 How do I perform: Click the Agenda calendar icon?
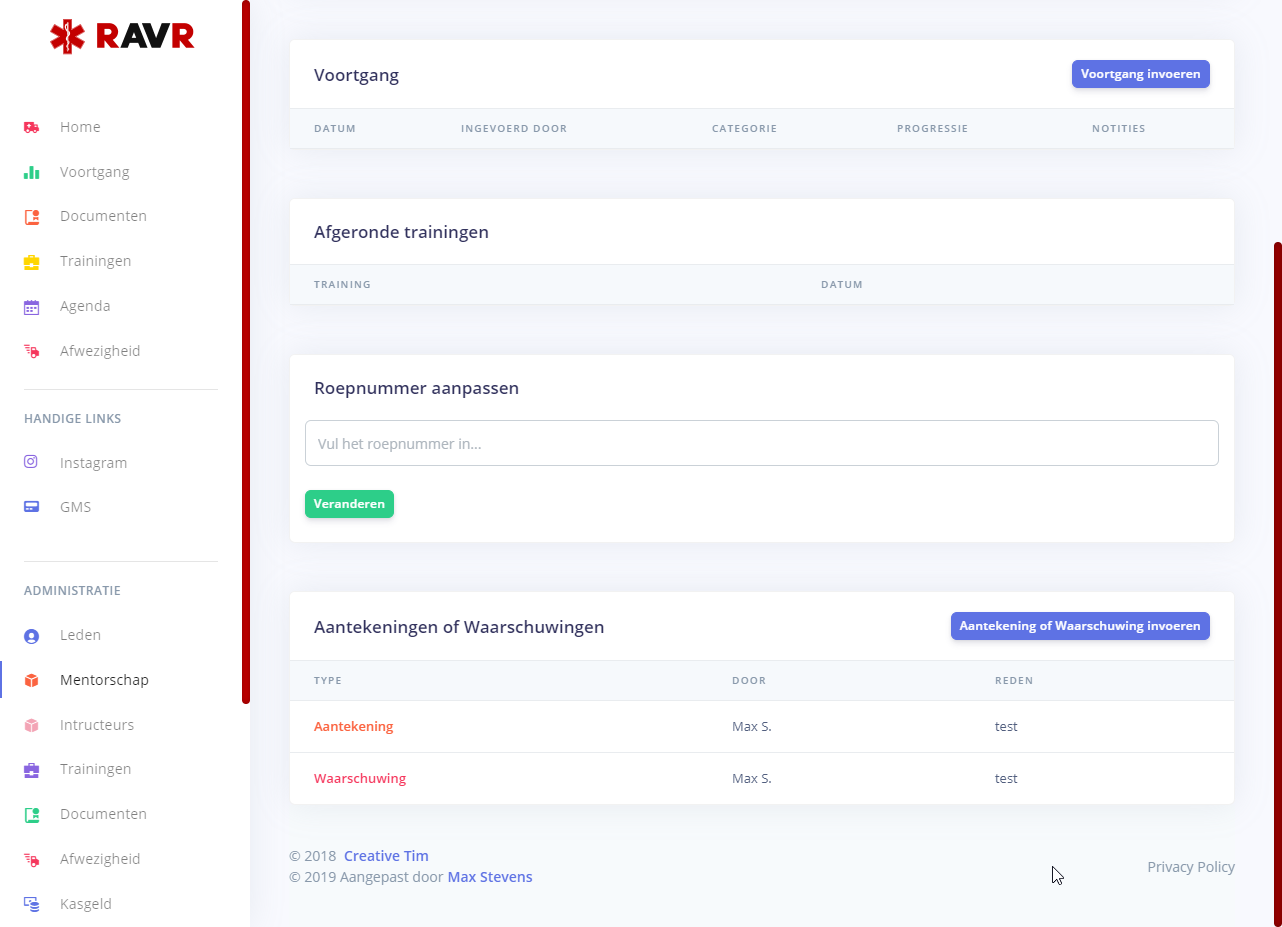[x=31, y=307]
